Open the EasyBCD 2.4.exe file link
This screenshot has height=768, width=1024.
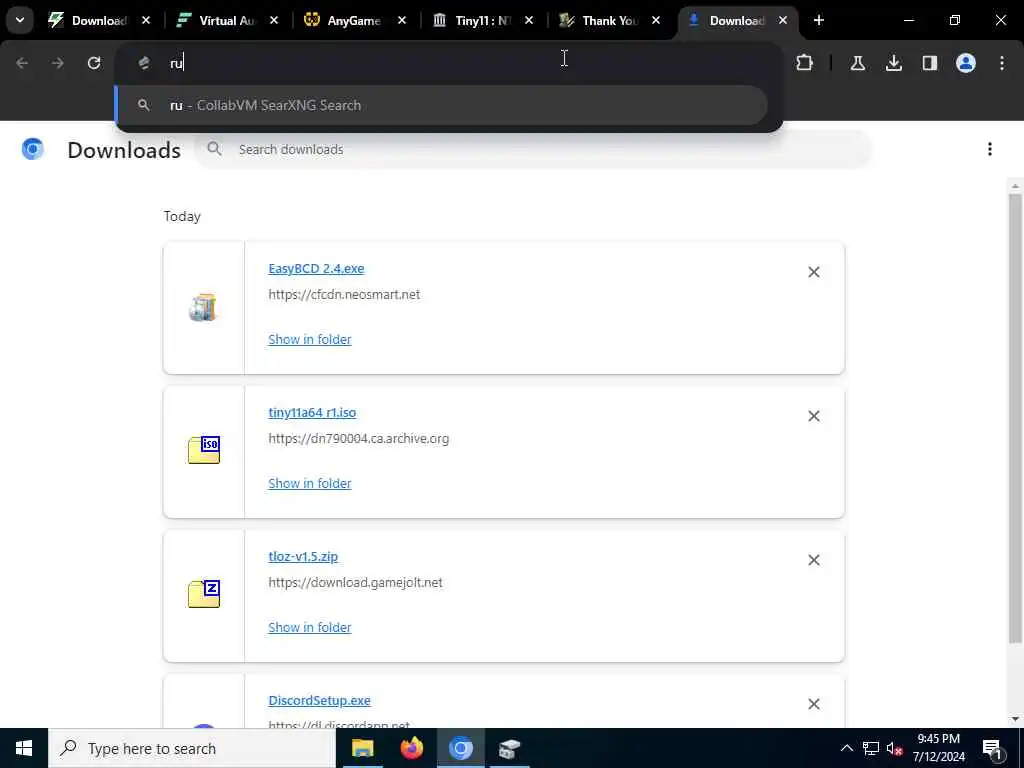point(316,268)
